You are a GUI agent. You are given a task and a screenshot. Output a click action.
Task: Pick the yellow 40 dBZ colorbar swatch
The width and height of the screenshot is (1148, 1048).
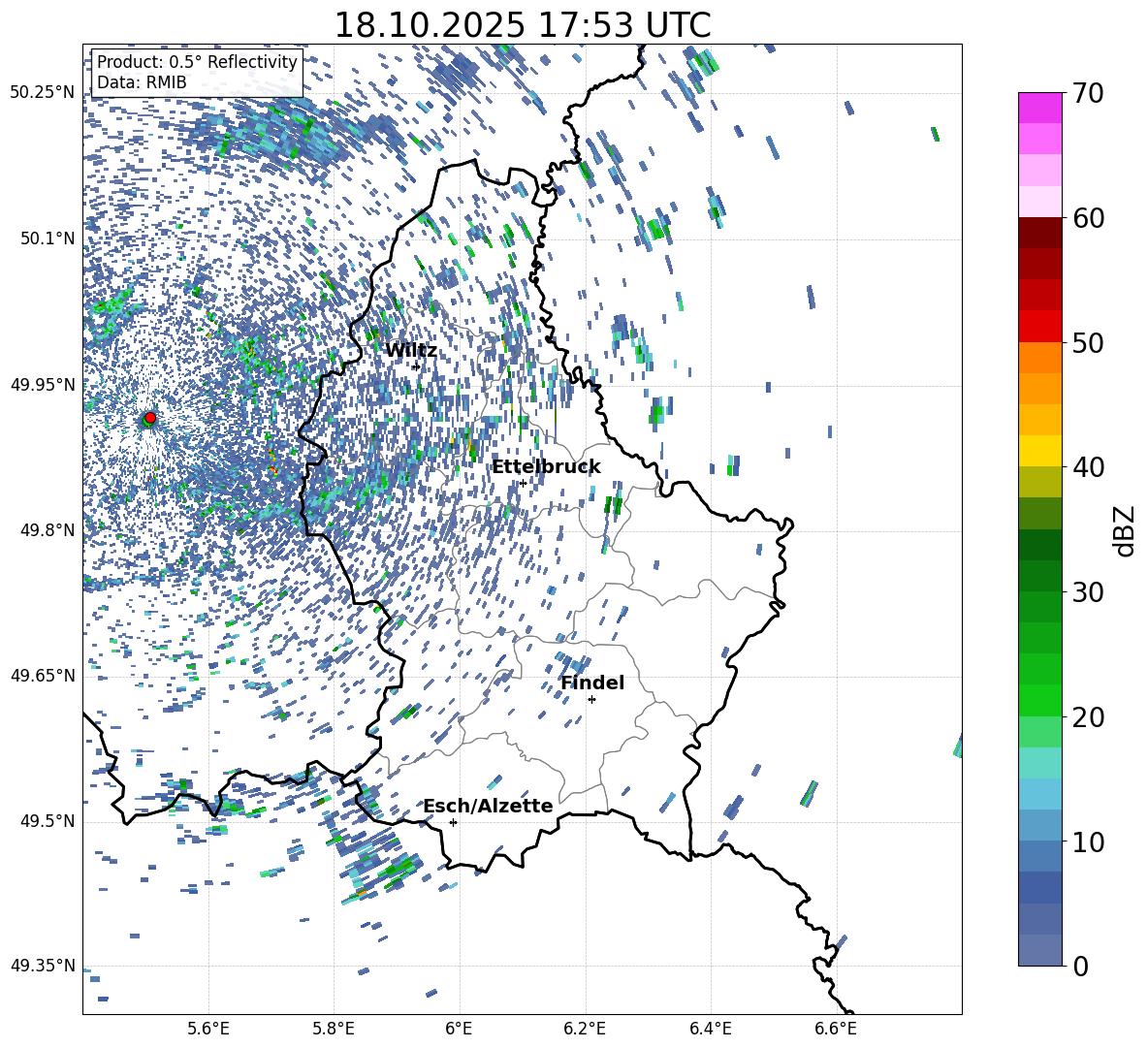(1040, 451)
